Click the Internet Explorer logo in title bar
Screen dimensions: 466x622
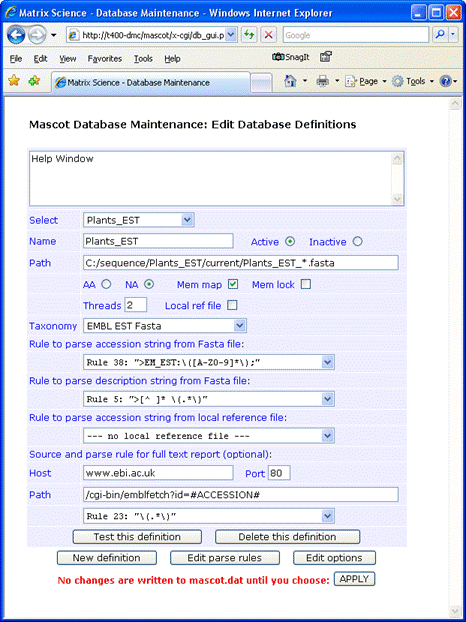pyautogui.click(x=11, y=12)
